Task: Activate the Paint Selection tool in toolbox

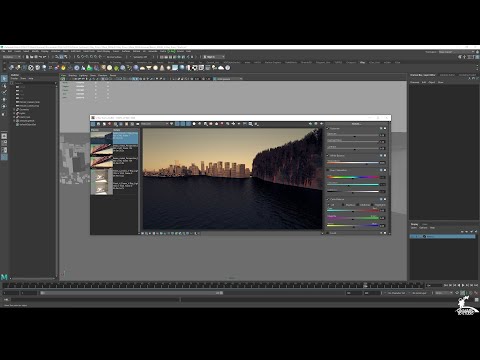Action: (4, 93)
